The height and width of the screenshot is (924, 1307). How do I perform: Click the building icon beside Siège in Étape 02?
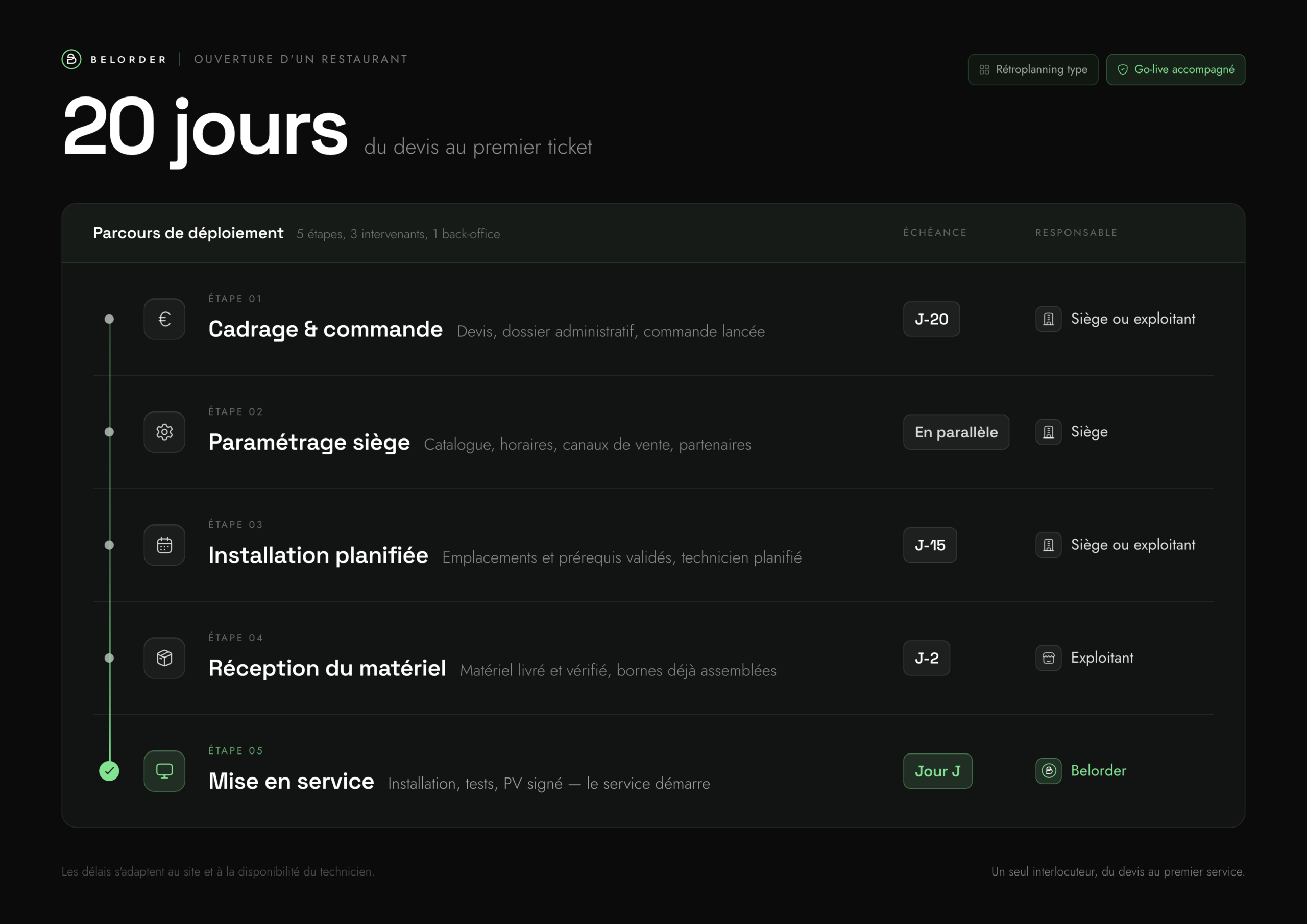(x=1049, y=432)
